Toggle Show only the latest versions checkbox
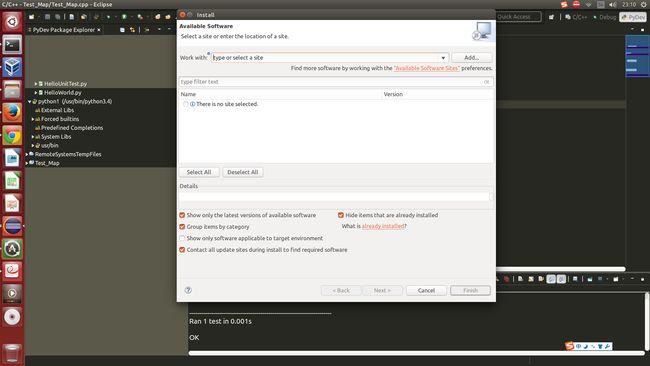This screenshot has height=366, width=650. (x=182, y=215)
